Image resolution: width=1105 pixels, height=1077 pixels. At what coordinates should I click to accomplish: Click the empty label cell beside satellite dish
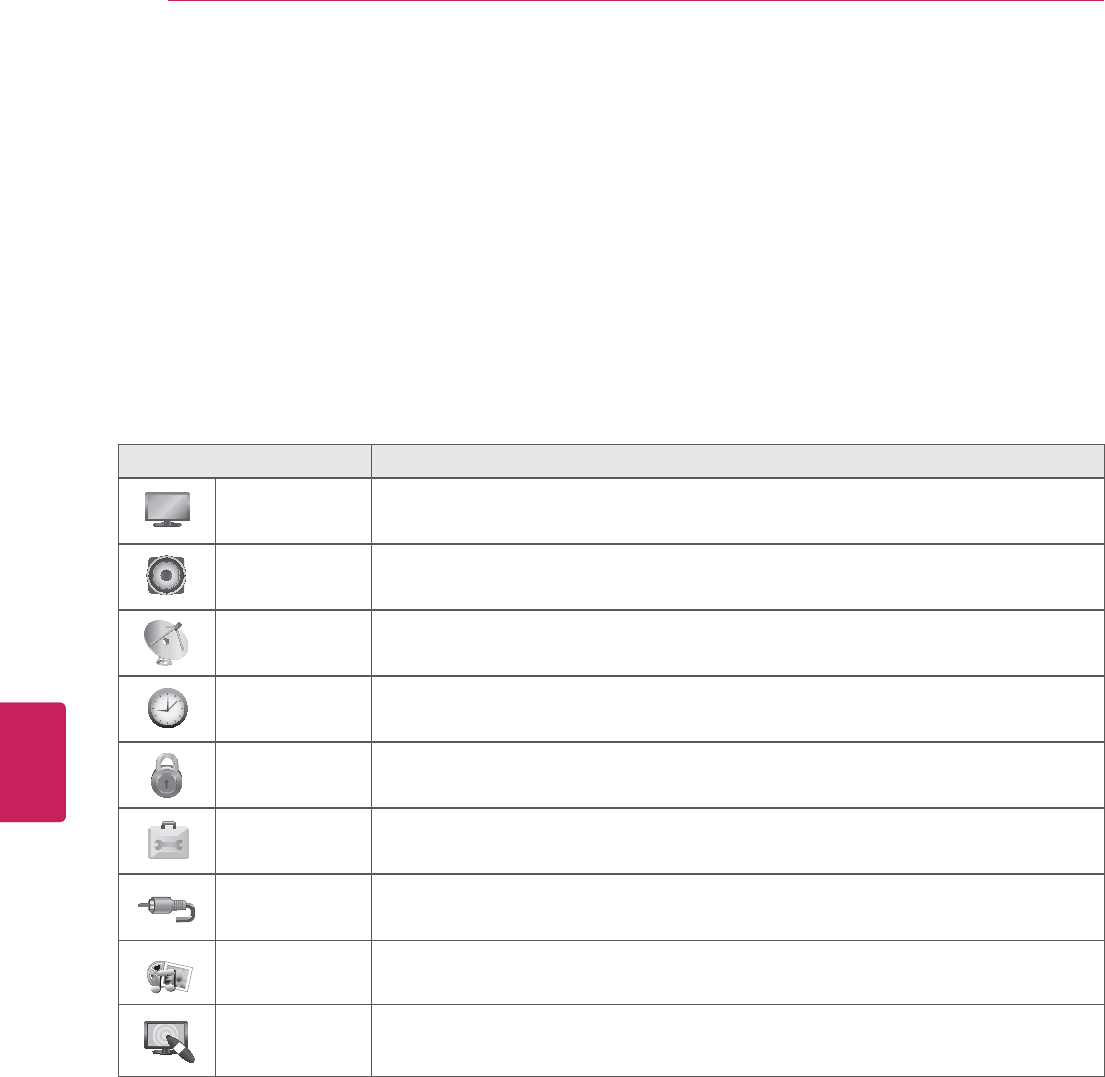click(292, 642)
